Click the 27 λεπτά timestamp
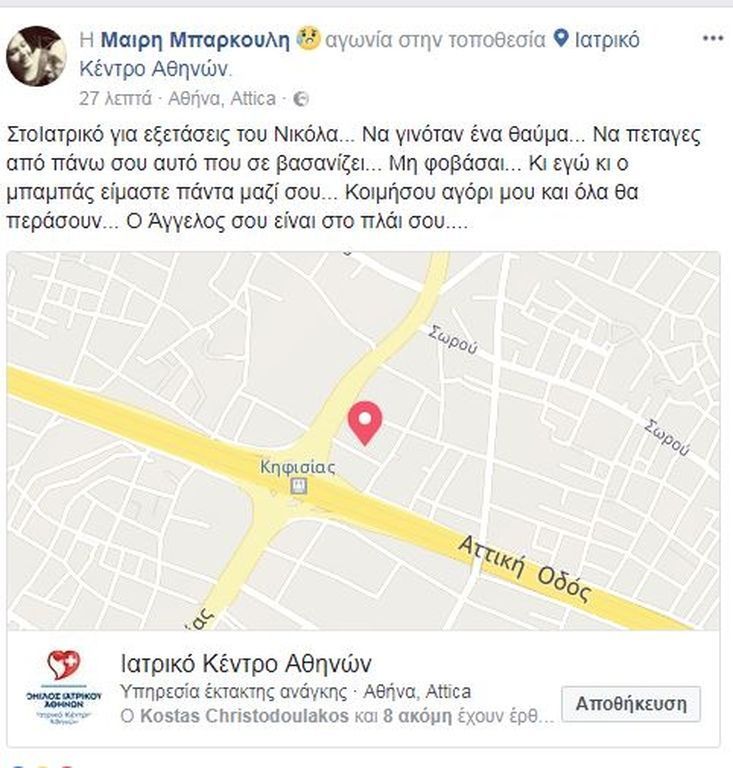 (x=116, y=99)
